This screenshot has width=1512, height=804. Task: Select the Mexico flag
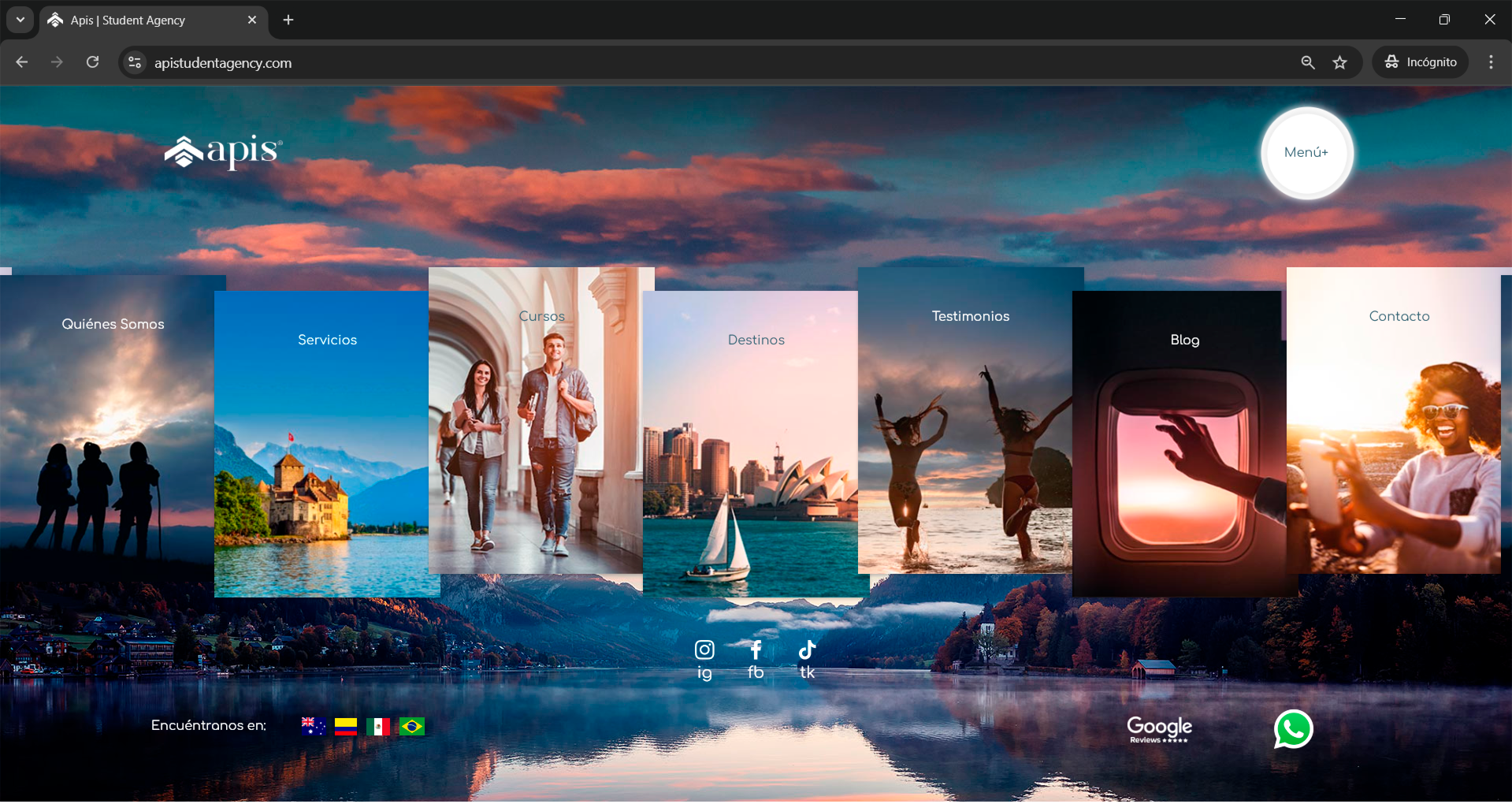[378, 726]
